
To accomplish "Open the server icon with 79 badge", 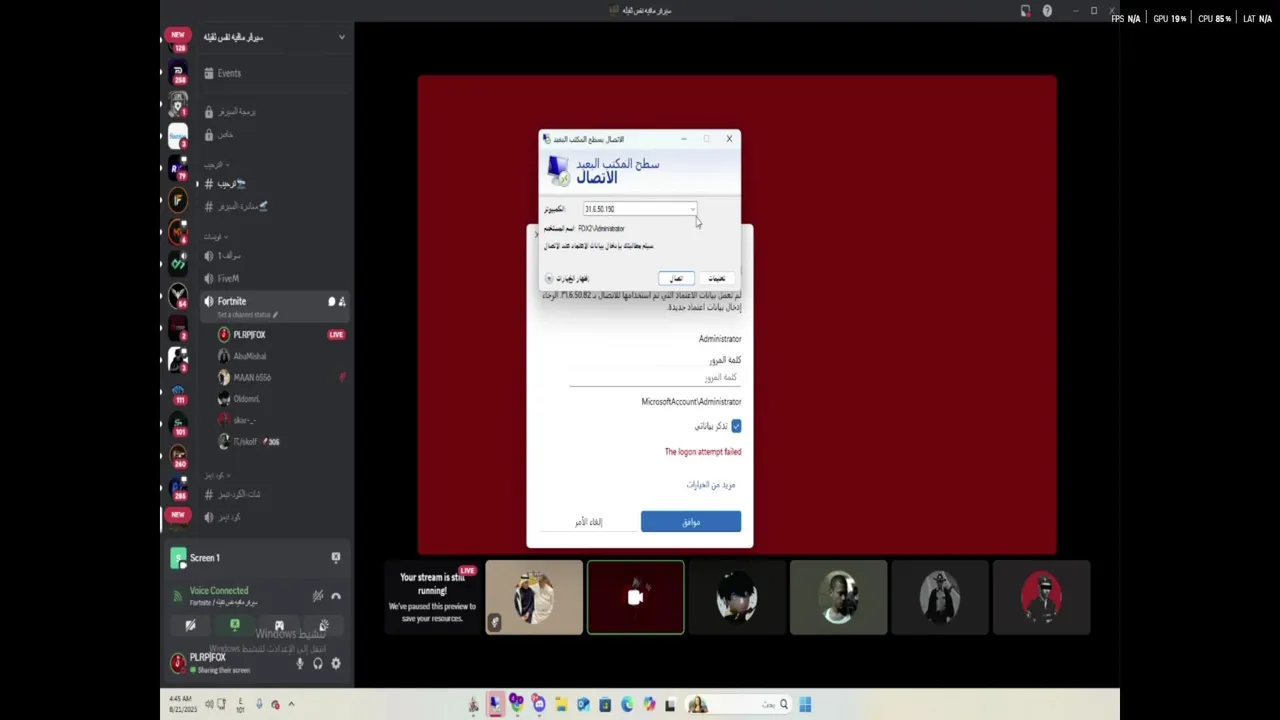I will pos(178,167).
